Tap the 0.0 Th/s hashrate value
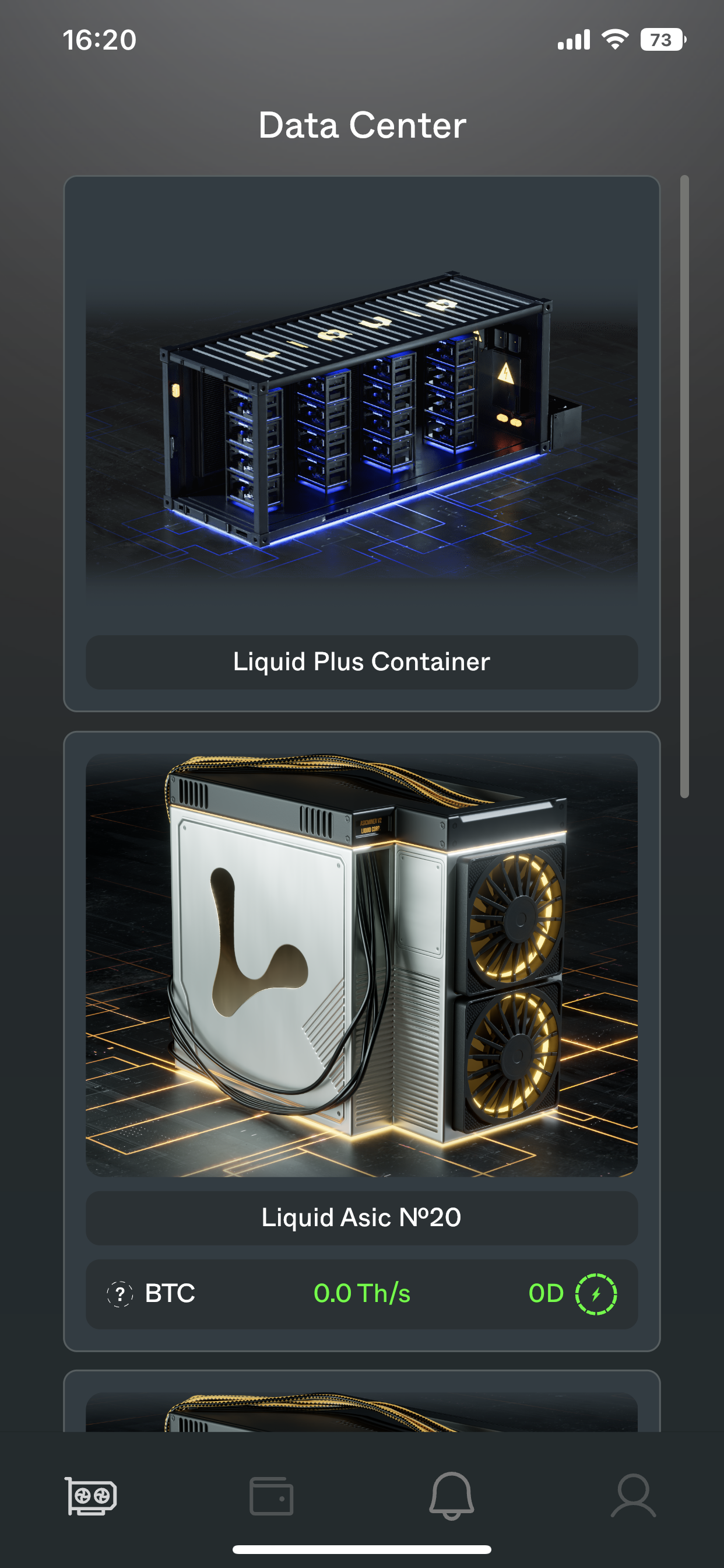Image resolution: width=724 pixels, height=1568 pixels. click(x=362, y=1293)
